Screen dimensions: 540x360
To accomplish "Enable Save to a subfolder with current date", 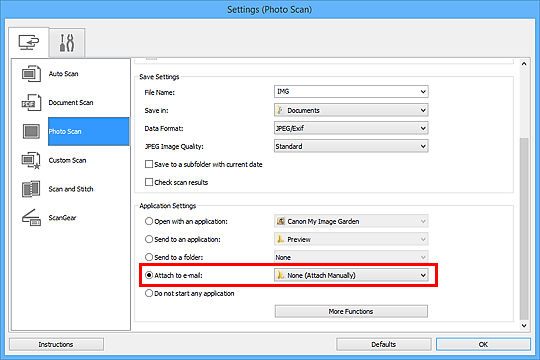I will [x=149, y=164].
